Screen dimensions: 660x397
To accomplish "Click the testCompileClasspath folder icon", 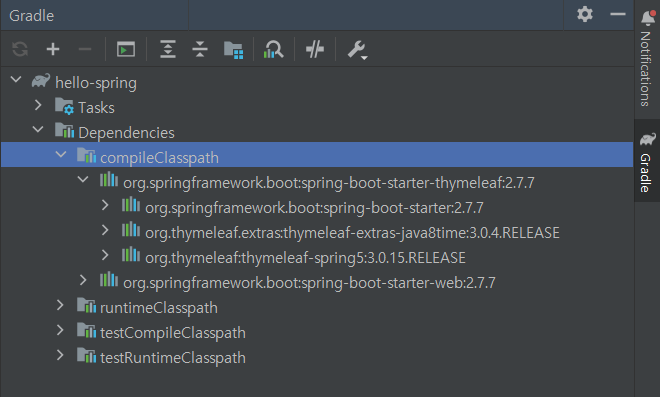I will point(87,330).
